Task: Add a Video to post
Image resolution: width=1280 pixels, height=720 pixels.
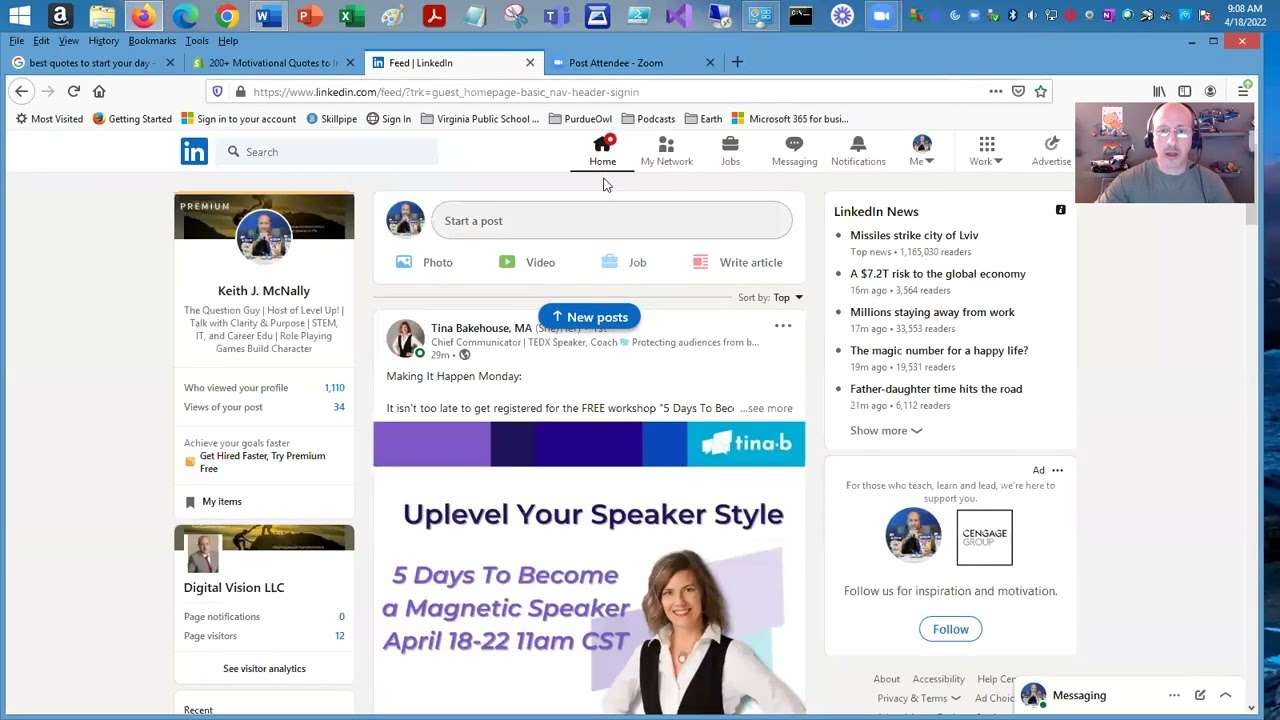Action: 527,262
